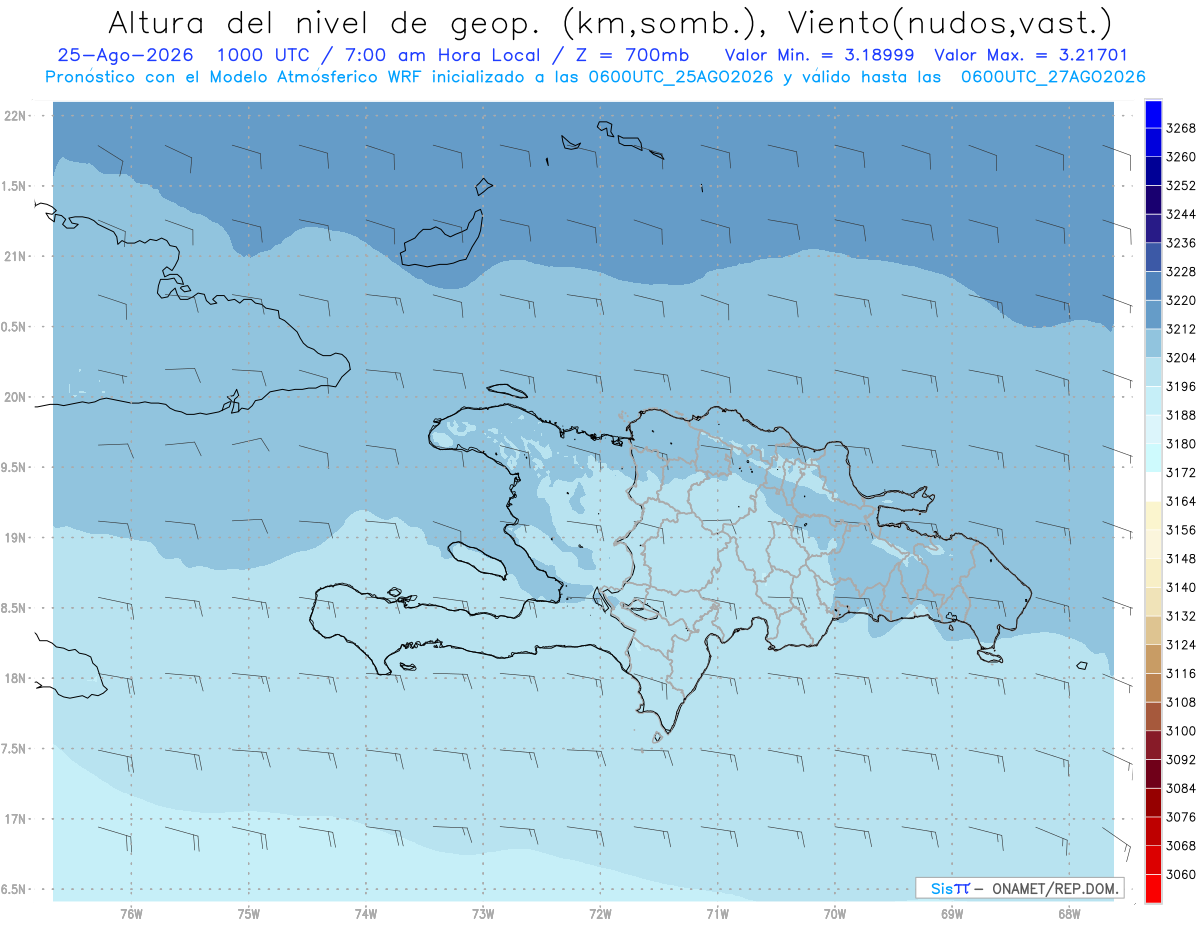Click the '3164' color scale value
Image resolution: width=1200 pixels, height=927 pixels.
tap(1180, 501)
